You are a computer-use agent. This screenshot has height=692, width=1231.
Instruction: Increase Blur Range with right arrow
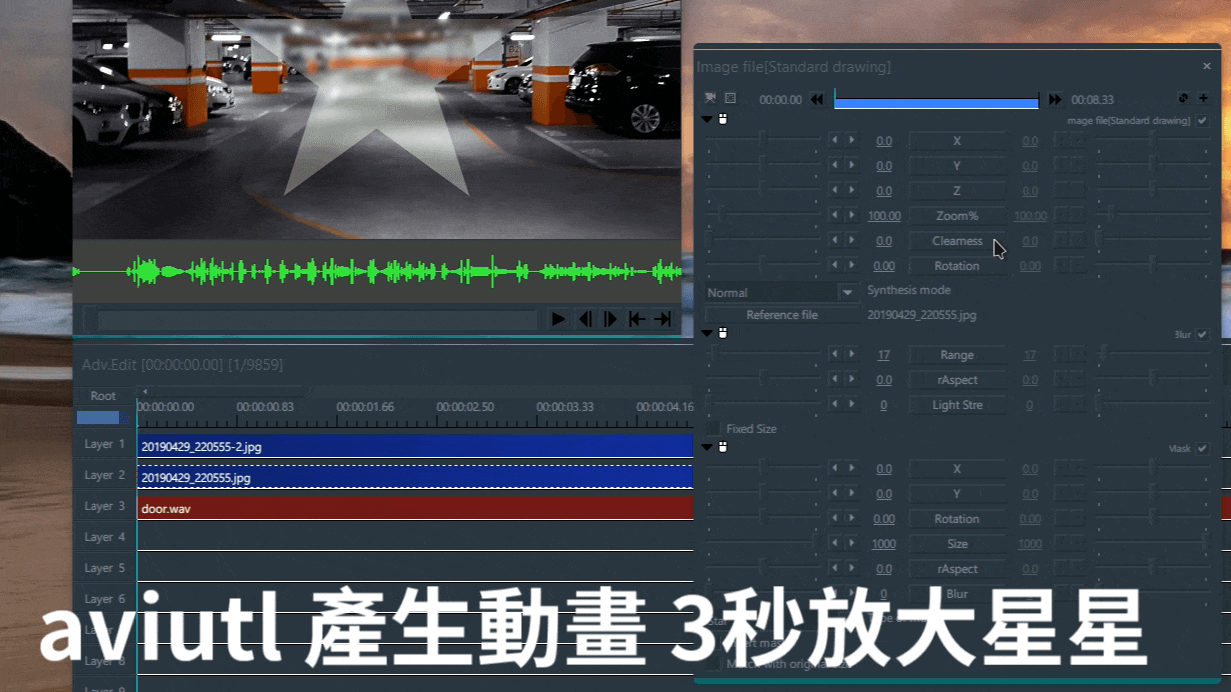[852, 354]
